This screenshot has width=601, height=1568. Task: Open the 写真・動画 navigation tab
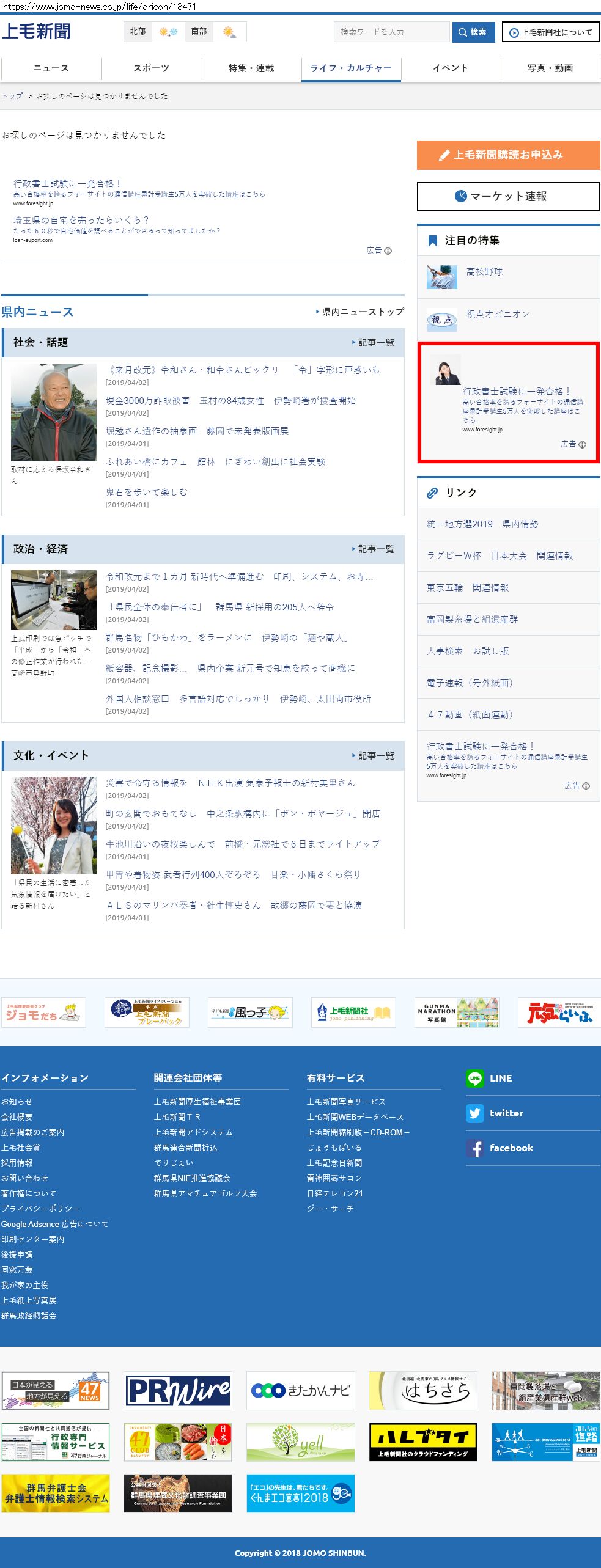(x=550, y=68)
